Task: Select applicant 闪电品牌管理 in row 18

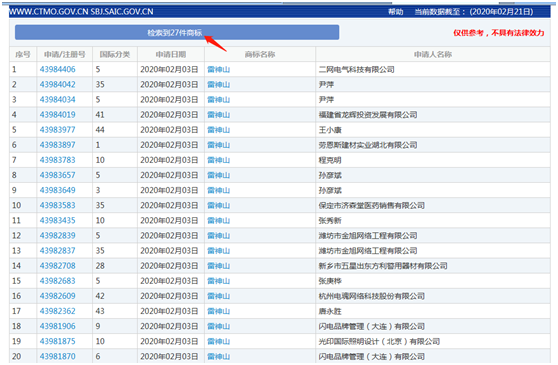Action: (372, 327)
